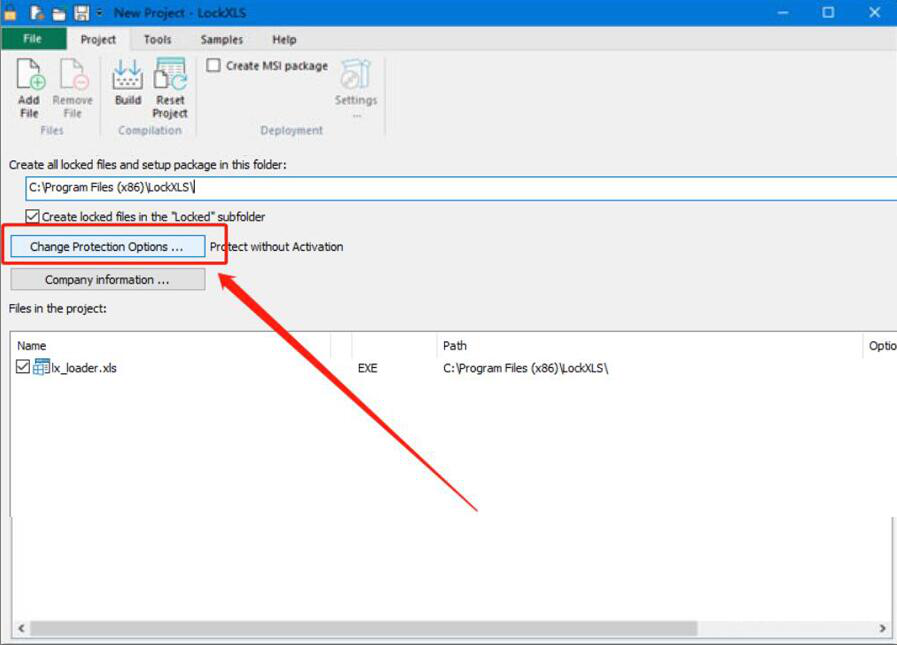
Task: Switch to the Project tab
Action: coord(98,39)
